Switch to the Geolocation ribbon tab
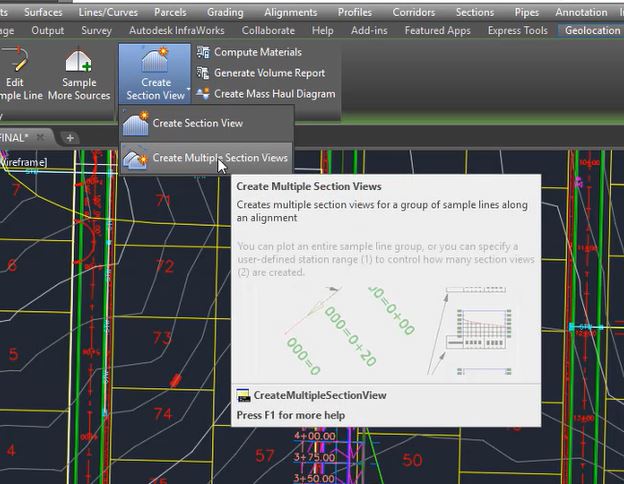Screen dimensions: 624x484 point(593,30)
